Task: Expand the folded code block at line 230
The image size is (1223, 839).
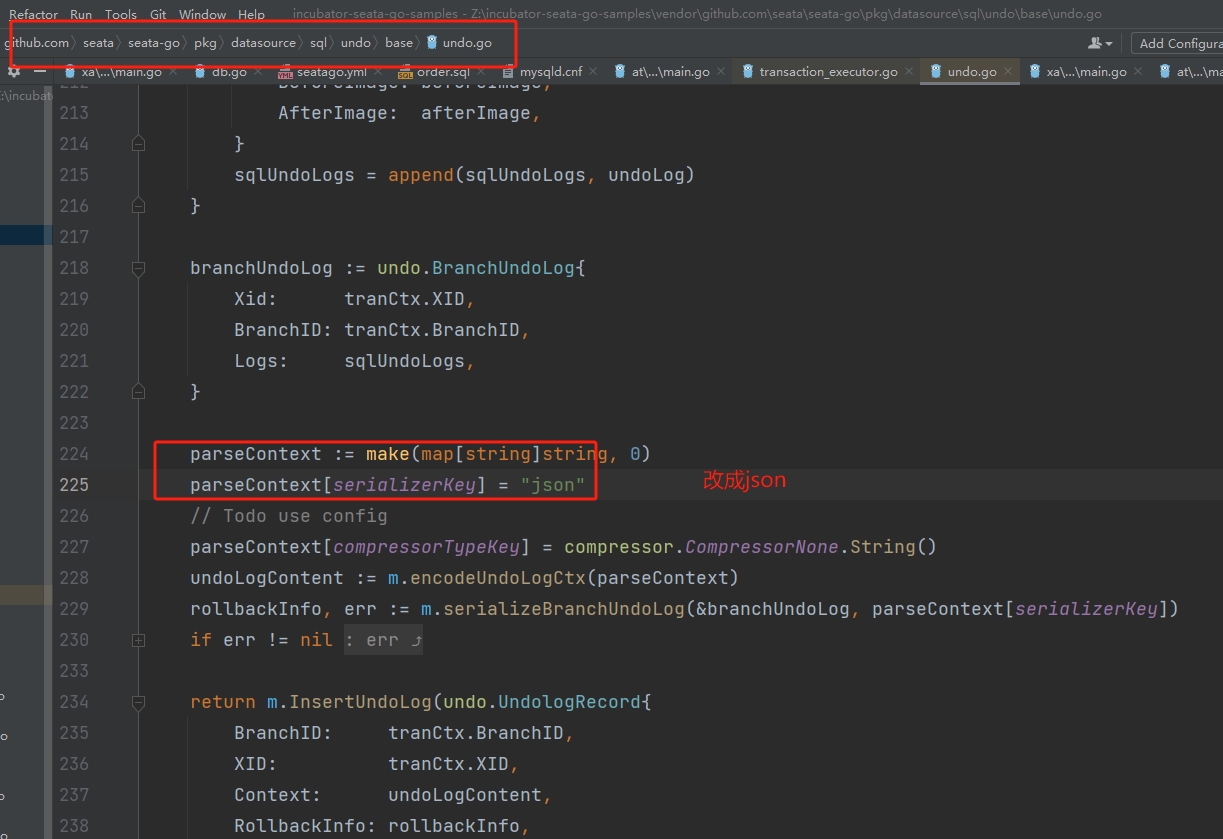Action: point(138,640)
